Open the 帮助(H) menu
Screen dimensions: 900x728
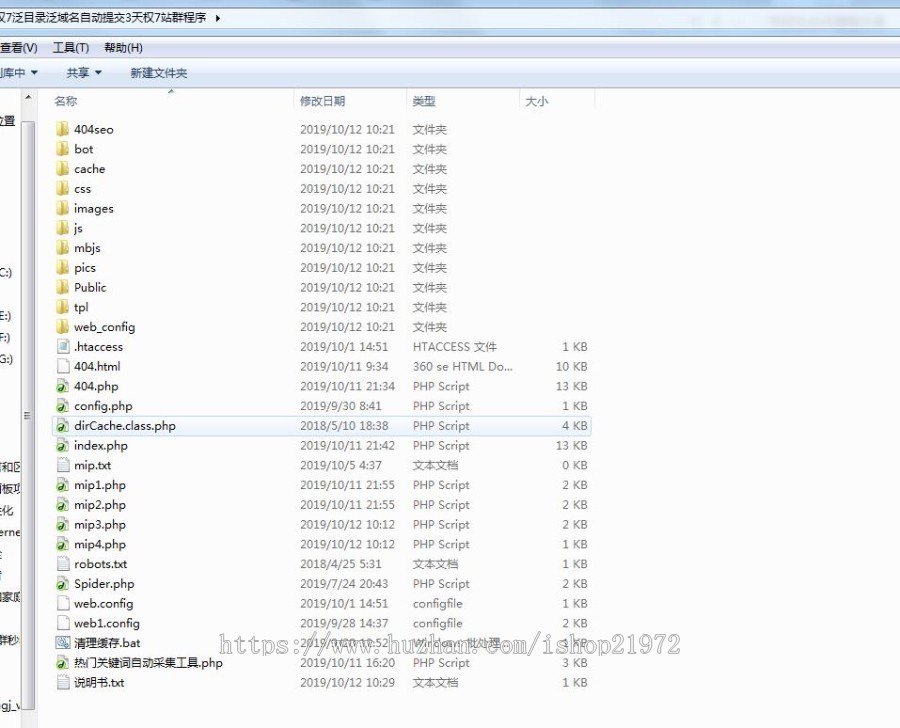click(123, 48)
